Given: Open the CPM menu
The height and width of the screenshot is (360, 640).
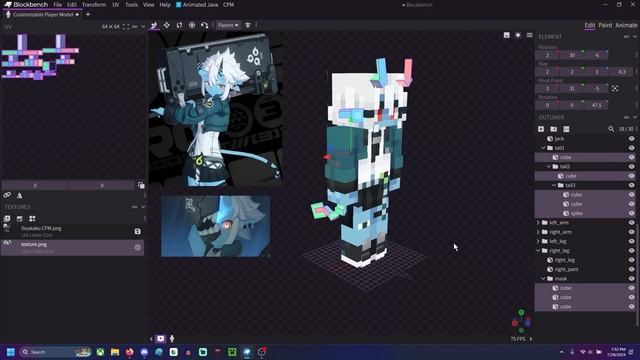Looking at the screenshot, I should point(229,5).
